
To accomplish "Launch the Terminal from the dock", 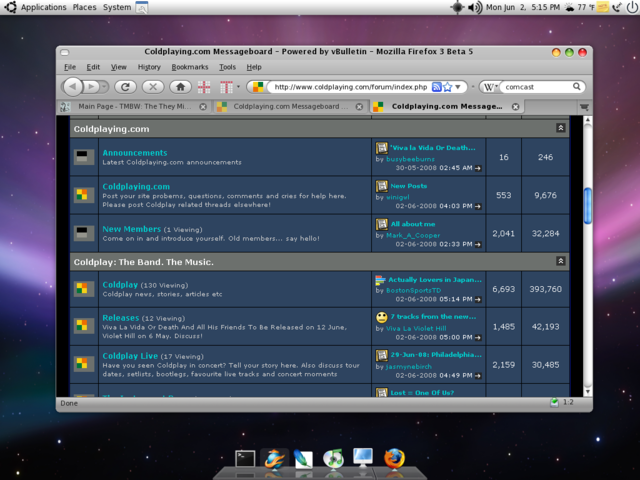I will click(245, 459).
